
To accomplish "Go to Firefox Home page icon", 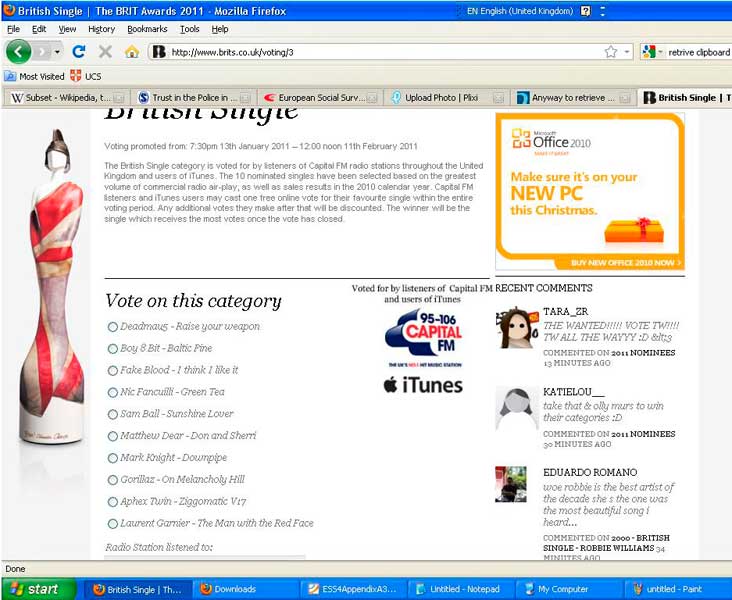I will (131, 51).
